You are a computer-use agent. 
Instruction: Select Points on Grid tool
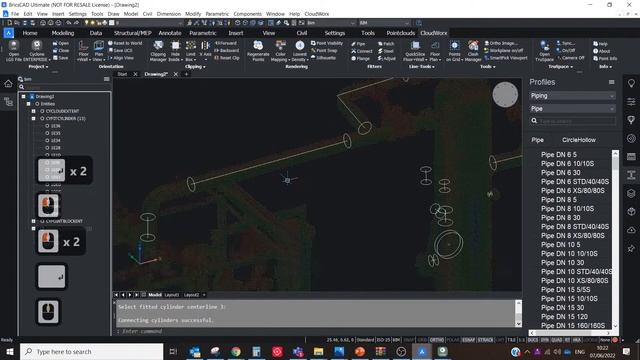[x=454, y=51]
